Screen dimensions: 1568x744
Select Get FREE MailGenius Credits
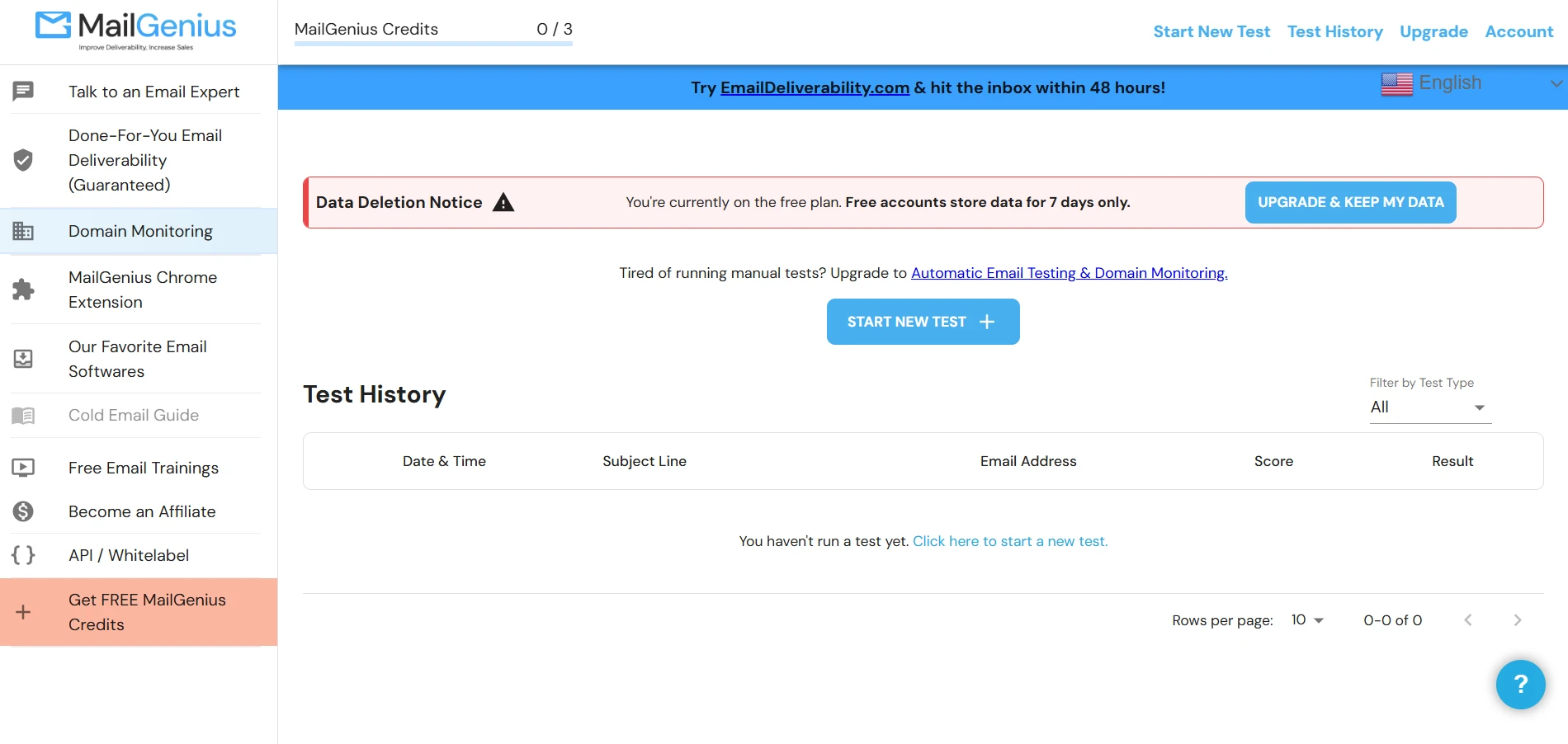tap(139, 612)
